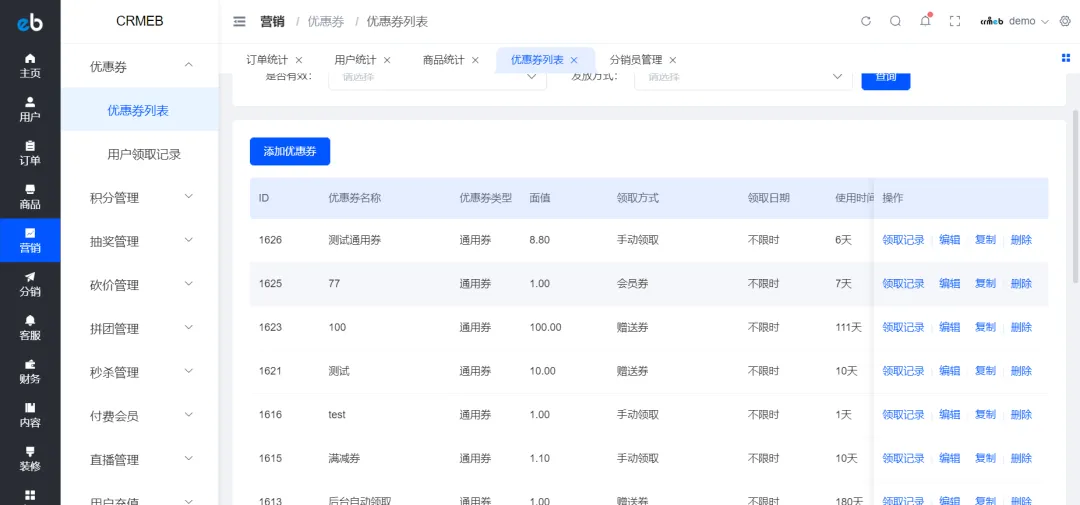
Task: Open the notification bell icon
Action: click(x=925, y=21)
